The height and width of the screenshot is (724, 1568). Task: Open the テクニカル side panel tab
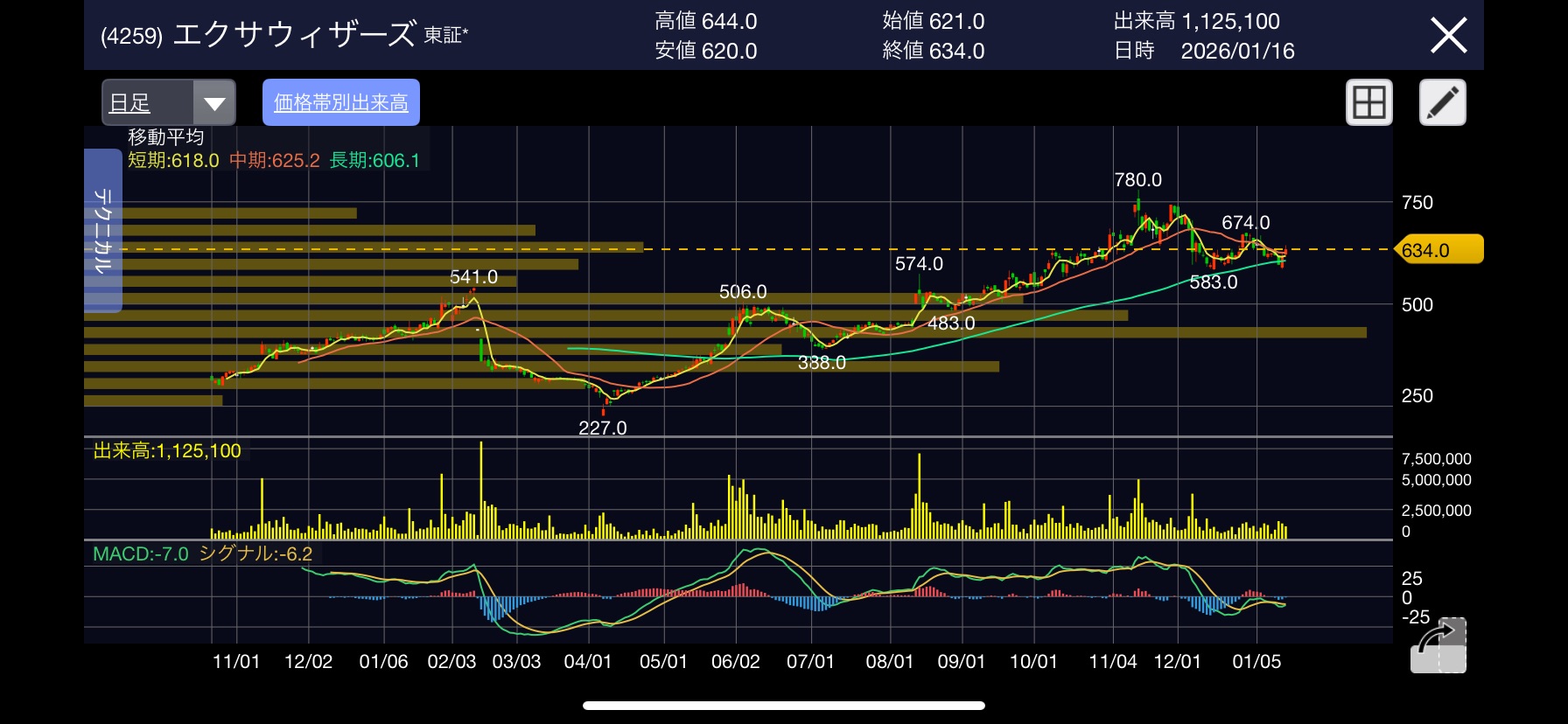(x=102, y=231)
